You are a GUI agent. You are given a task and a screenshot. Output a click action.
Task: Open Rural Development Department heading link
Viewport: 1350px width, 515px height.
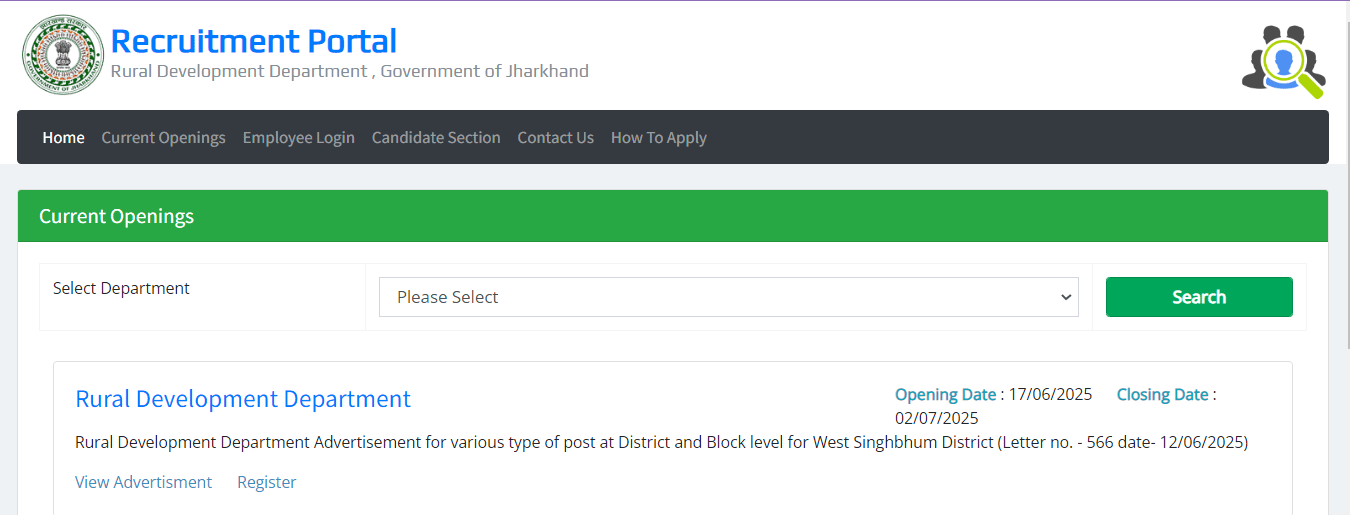tap(243, 399)
